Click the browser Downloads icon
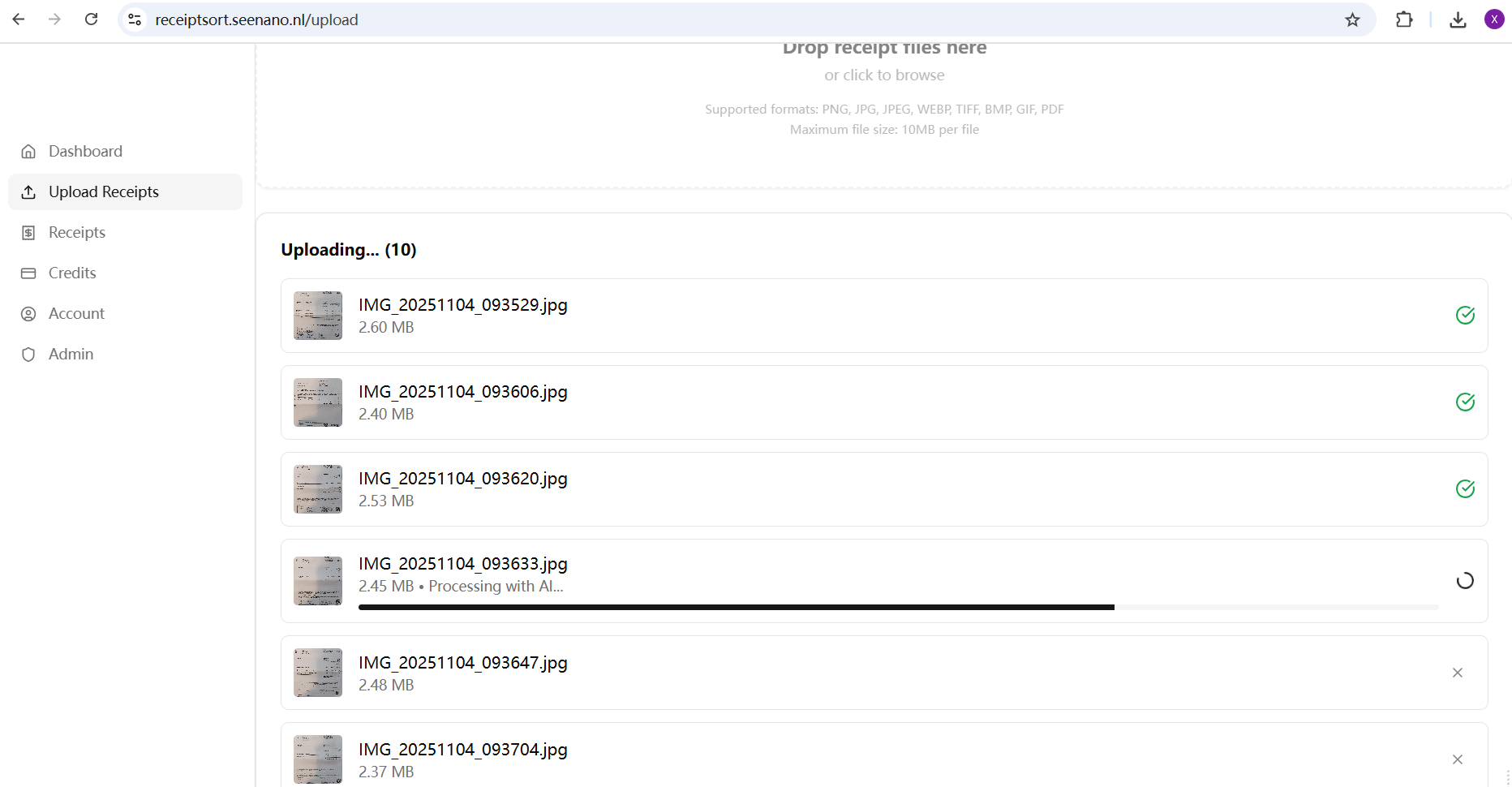 pos(1458,19)
